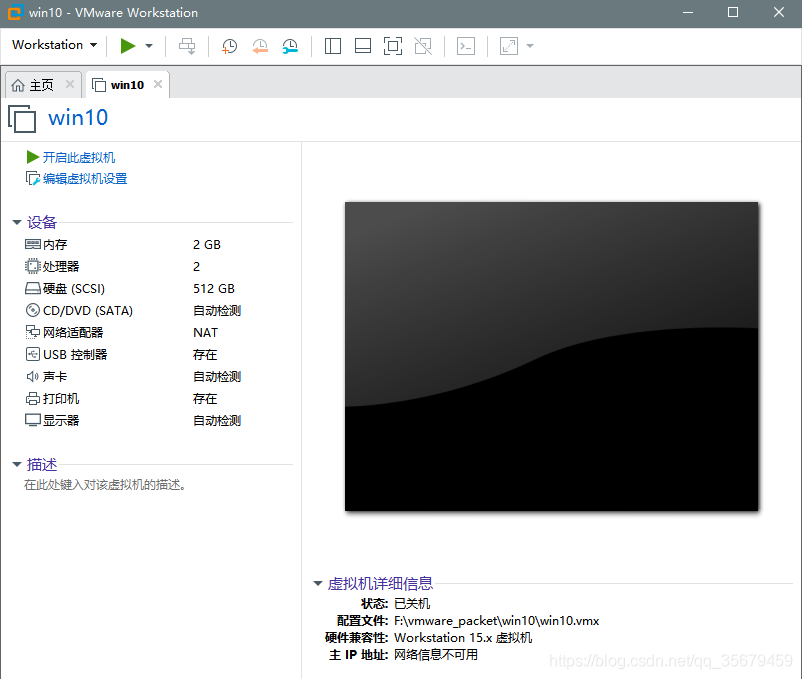Toggle the thumbnail bar view icon
Image resolution: width=802 pixels, height=679 pixels.
point(363,46)
